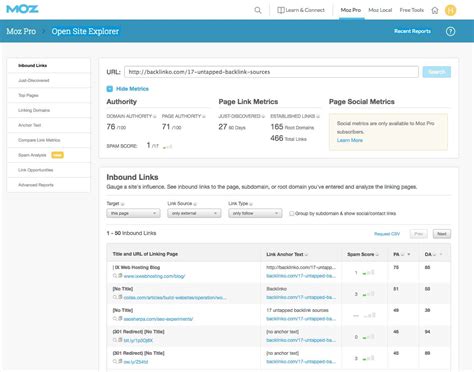Viewport: 474px width, 372px height.
Task: Open the search magnifier in top navigation
Action: tap(258, 10)
